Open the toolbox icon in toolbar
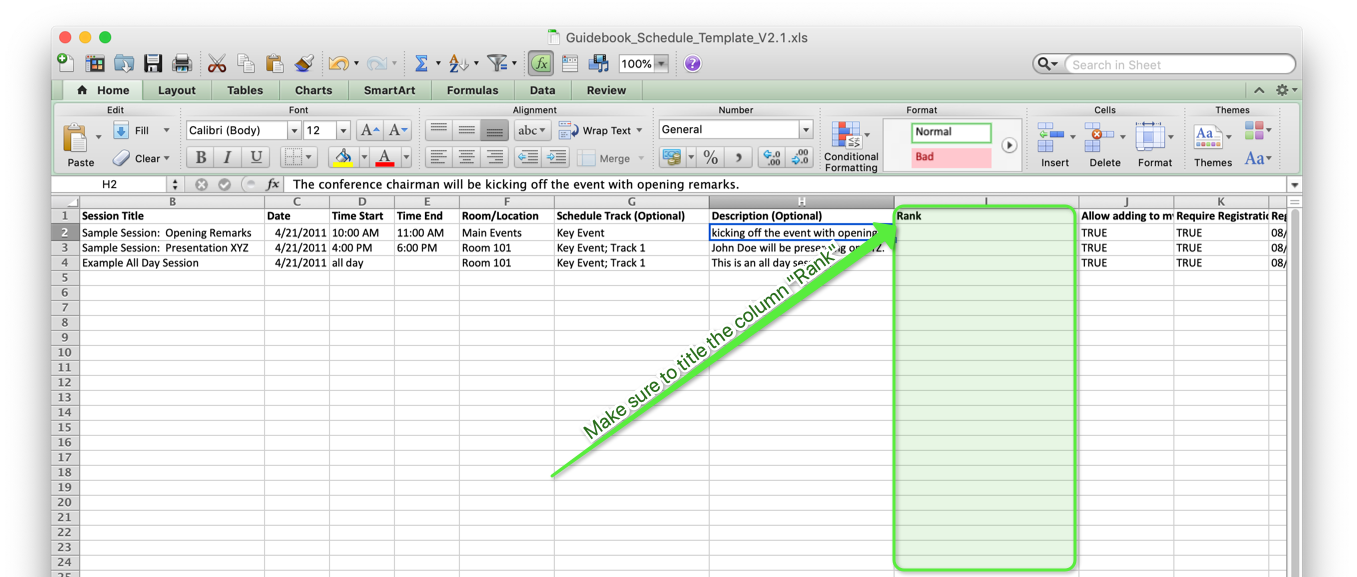This screenshot has width=1357, height=577. coord(570,64)
